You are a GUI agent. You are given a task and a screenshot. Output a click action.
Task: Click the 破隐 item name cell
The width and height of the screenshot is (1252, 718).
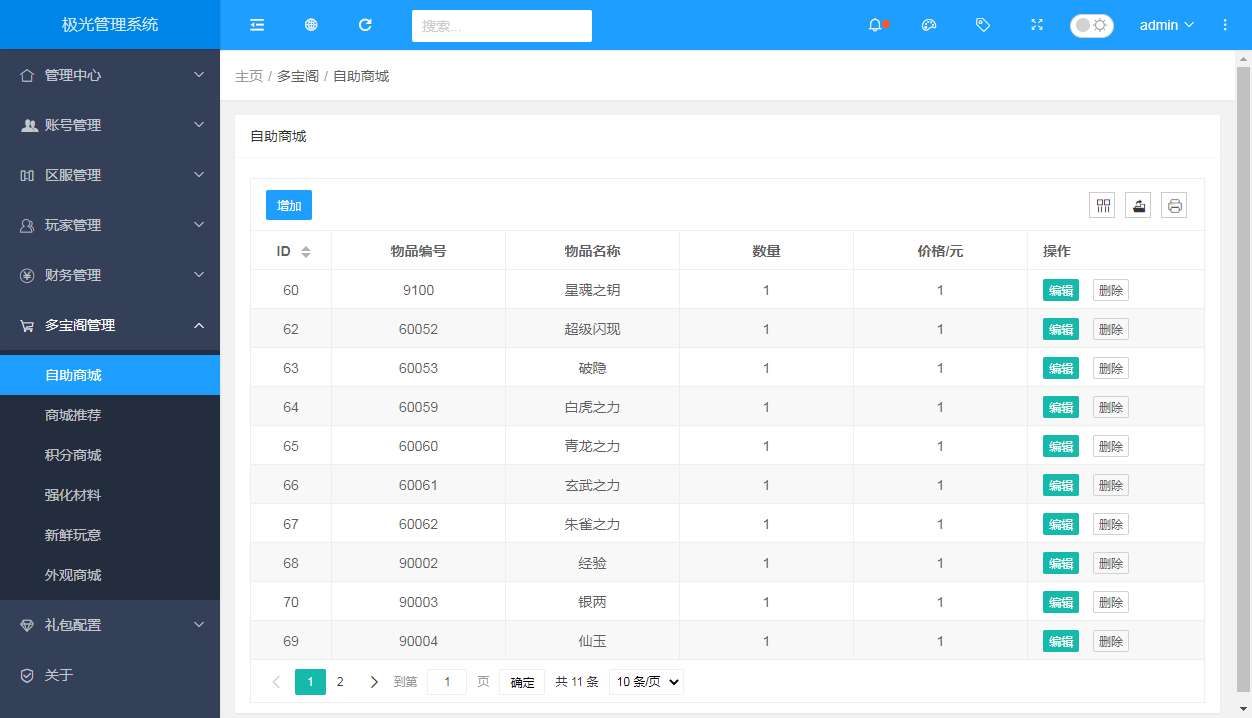click(592, 368)
